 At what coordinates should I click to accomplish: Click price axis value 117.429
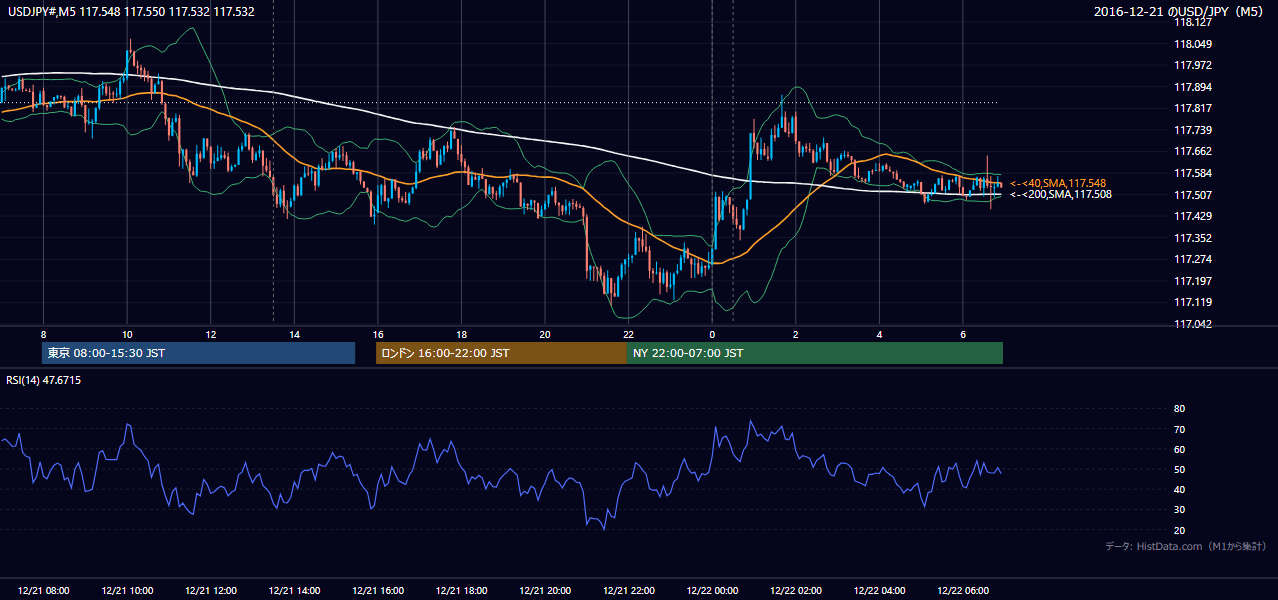tap(1192, 216)
